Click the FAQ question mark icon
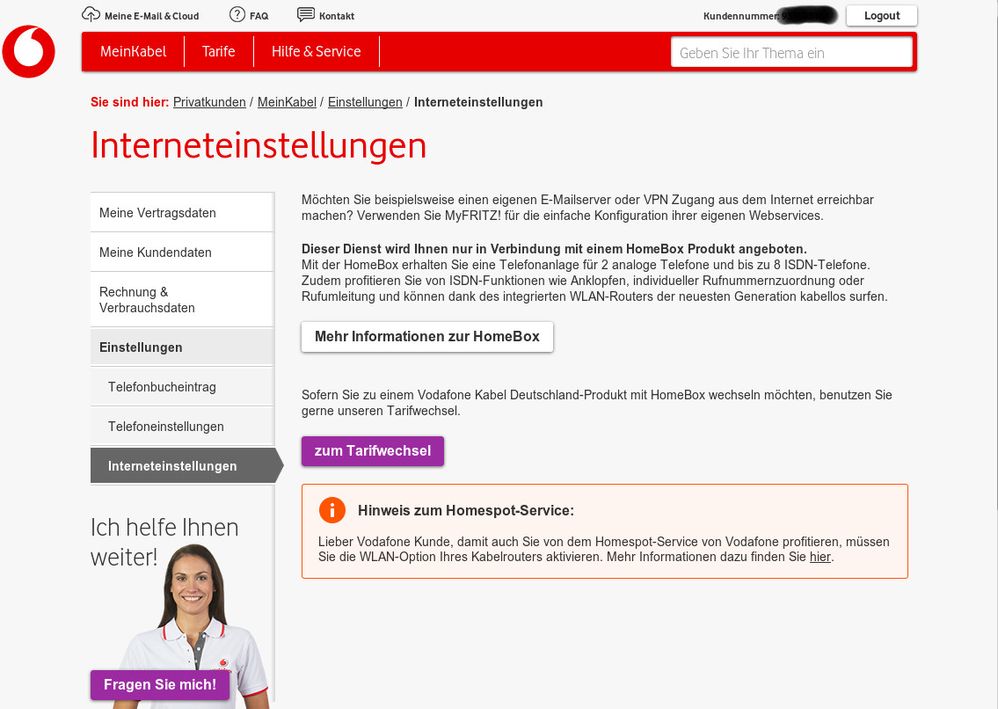Viewport: 998px width, 709px height. click(x=236, y=15)
